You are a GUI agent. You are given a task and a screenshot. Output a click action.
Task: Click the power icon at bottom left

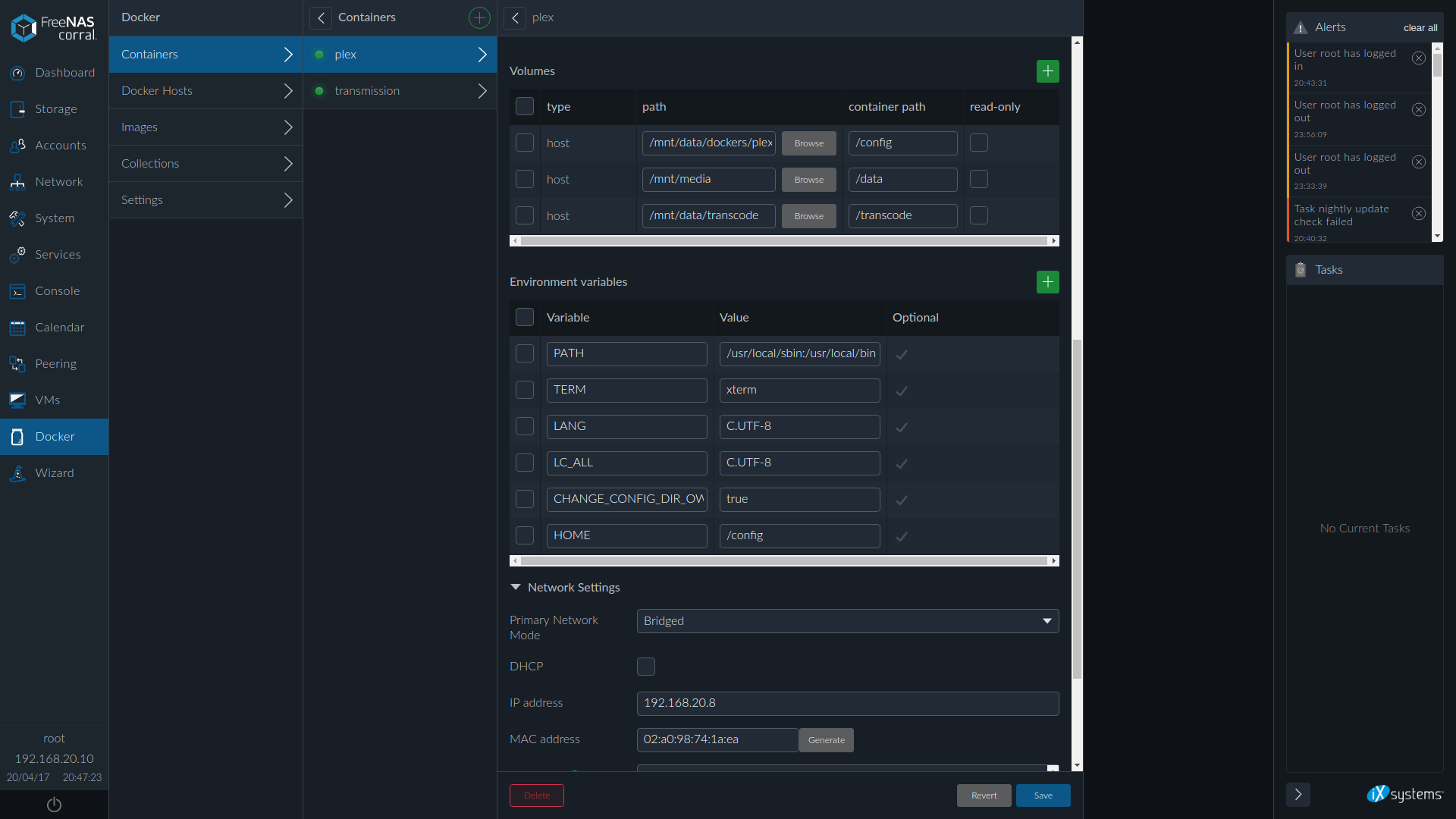click(54, 805)
